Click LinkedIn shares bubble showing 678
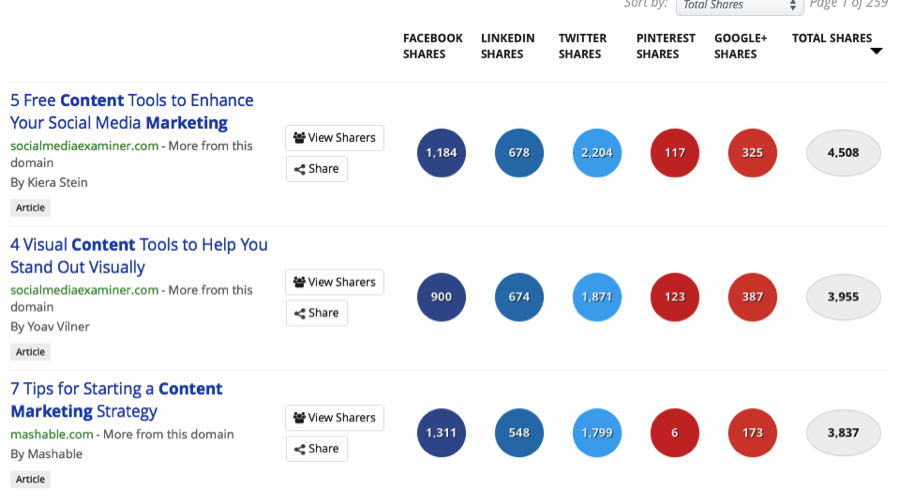Viewport: 900px width, 492px height. tap(519, 153)
